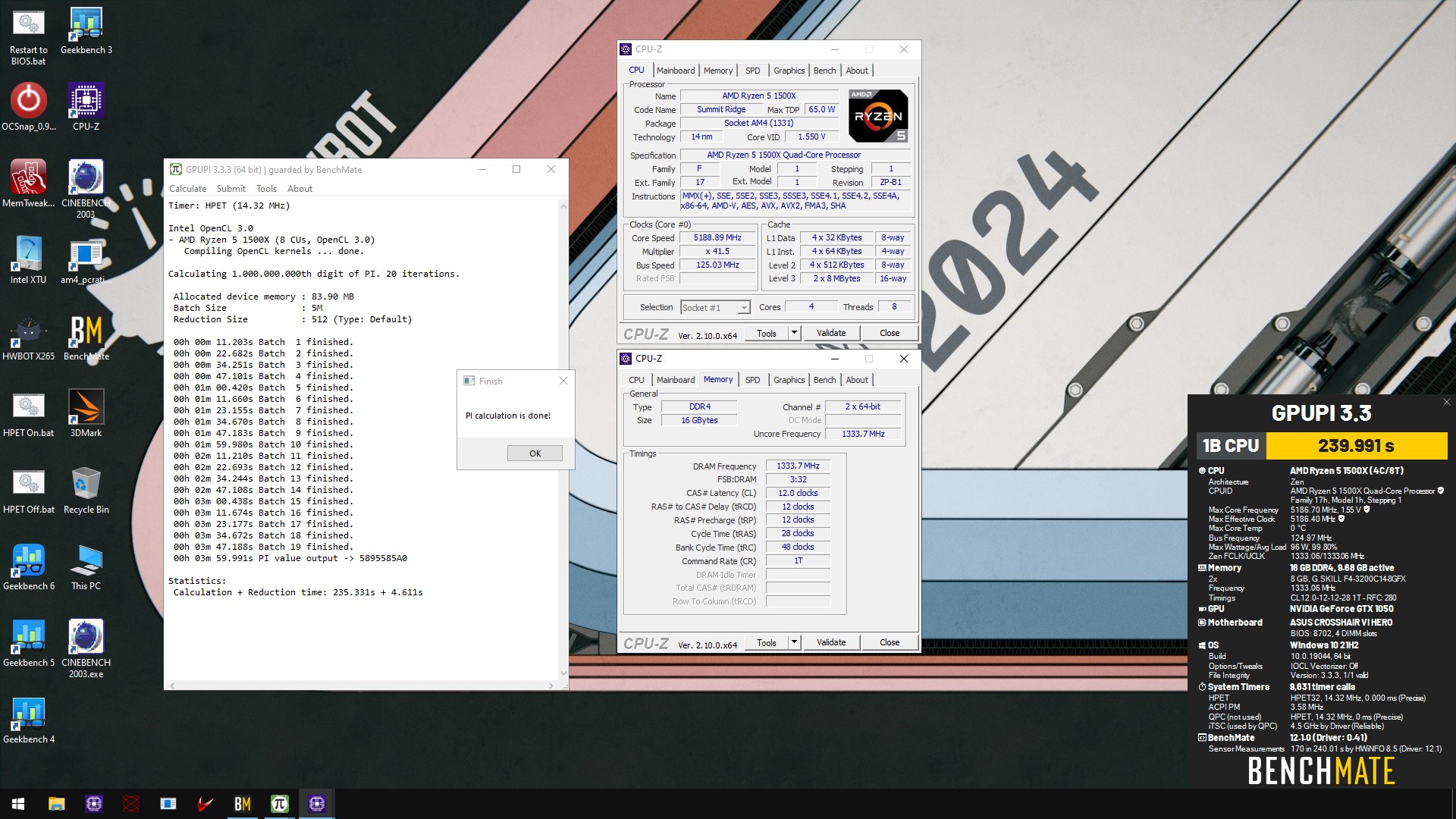
Task: Open Graphics tab in upper CPU-Z window
Action: 789,71
